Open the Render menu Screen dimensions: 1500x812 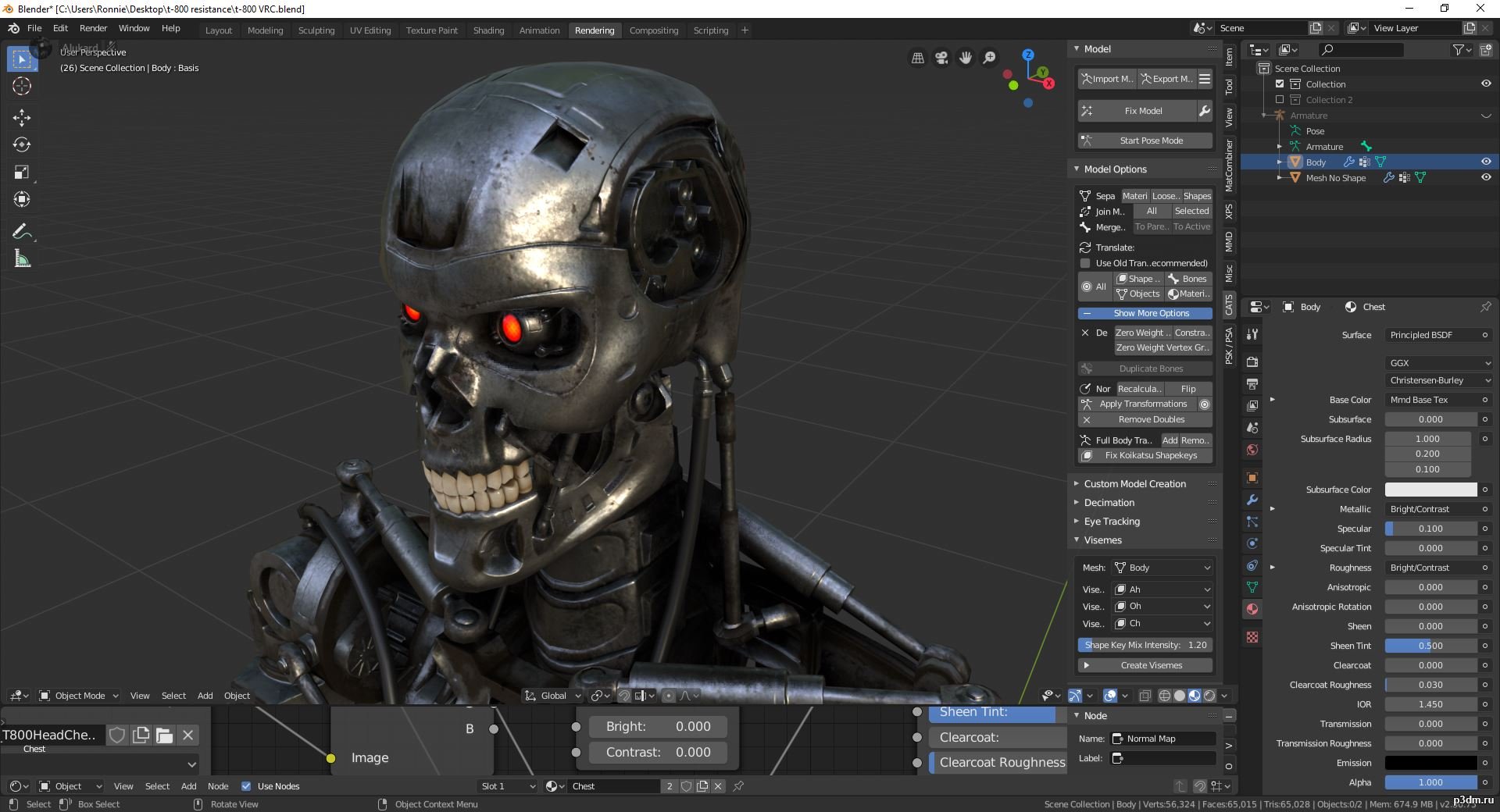[x=93, y=28]
